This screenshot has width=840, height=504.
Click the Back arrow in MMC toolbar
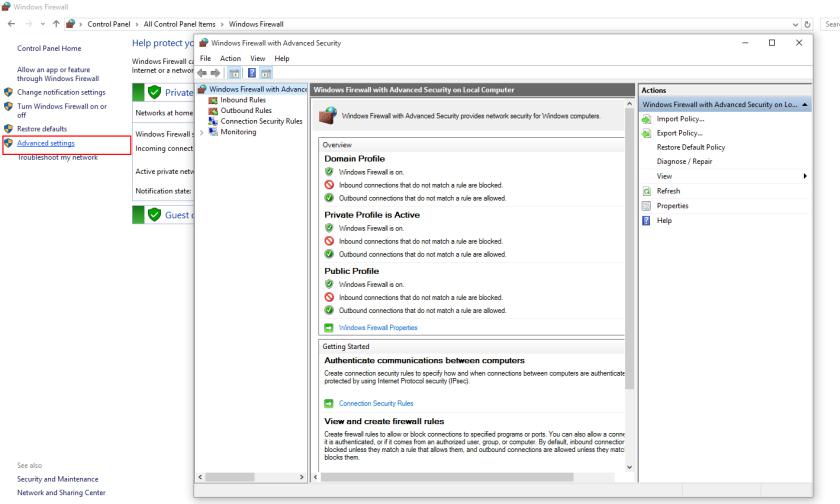click(202, 73)
